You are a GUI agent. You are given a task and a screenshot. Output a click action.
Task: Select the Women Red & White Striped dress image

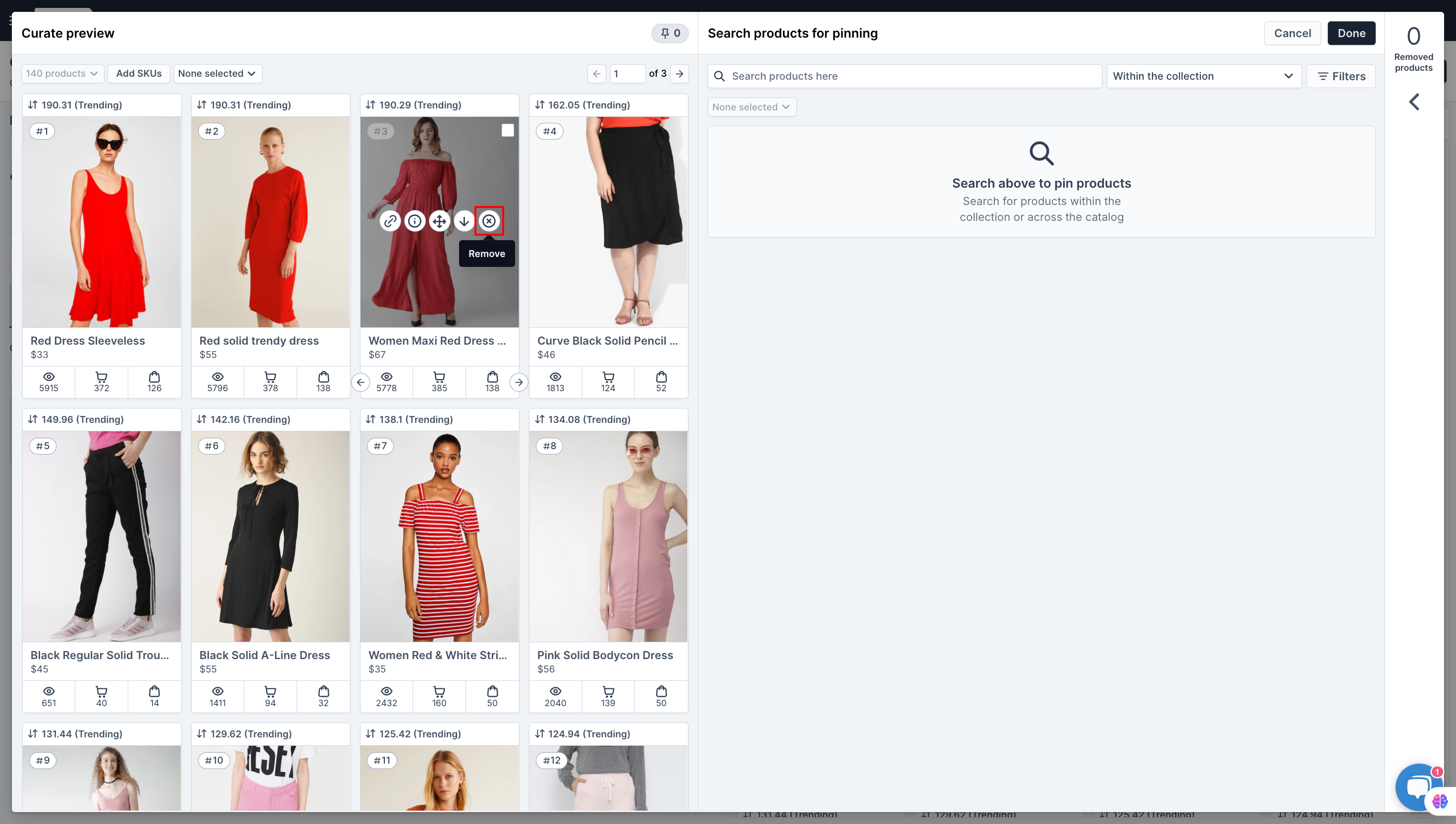440,536
